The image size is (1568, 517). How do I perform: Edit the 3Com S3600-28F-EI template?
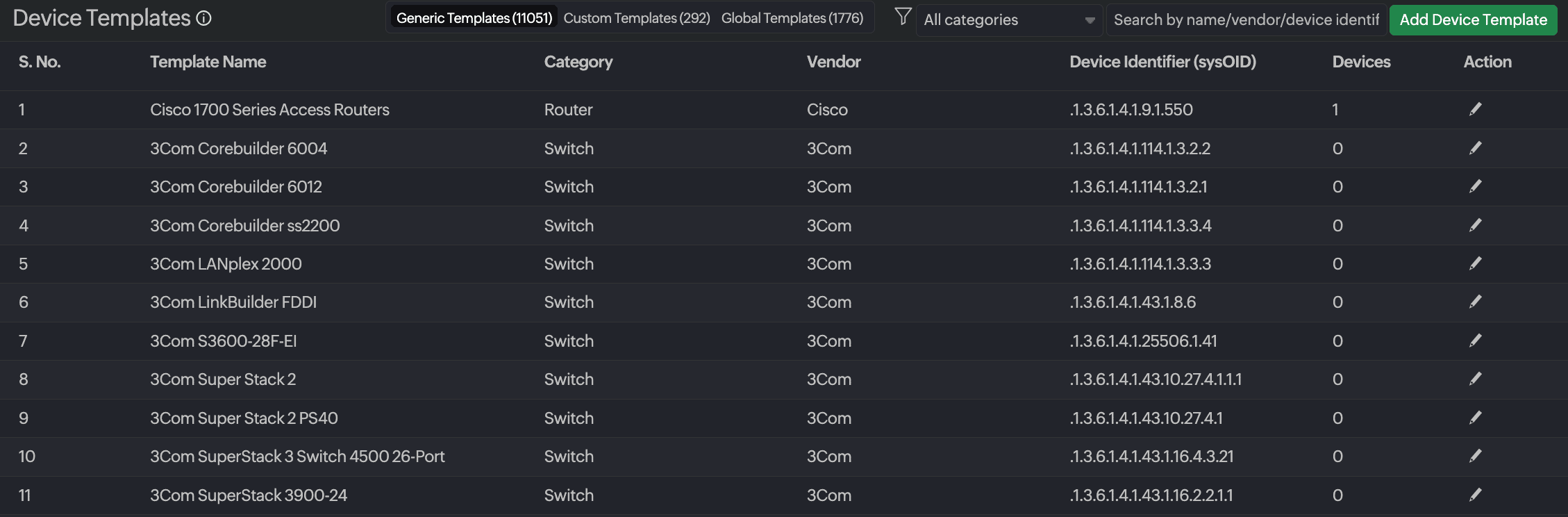click(1476, 340)
